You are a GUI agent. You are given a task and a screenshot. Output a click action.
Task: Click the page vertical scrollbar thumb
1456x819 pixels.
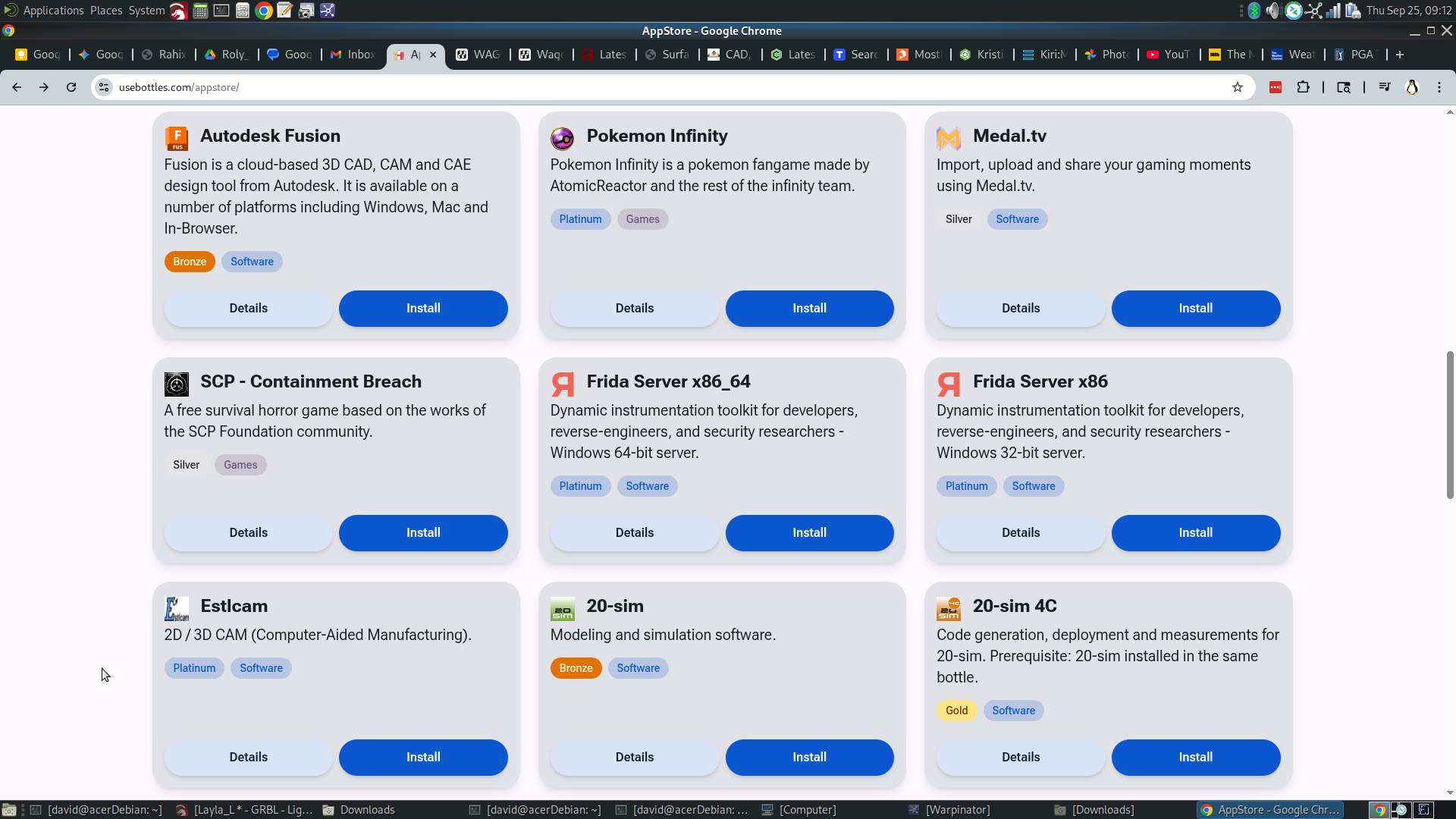tap(1450, 425)
